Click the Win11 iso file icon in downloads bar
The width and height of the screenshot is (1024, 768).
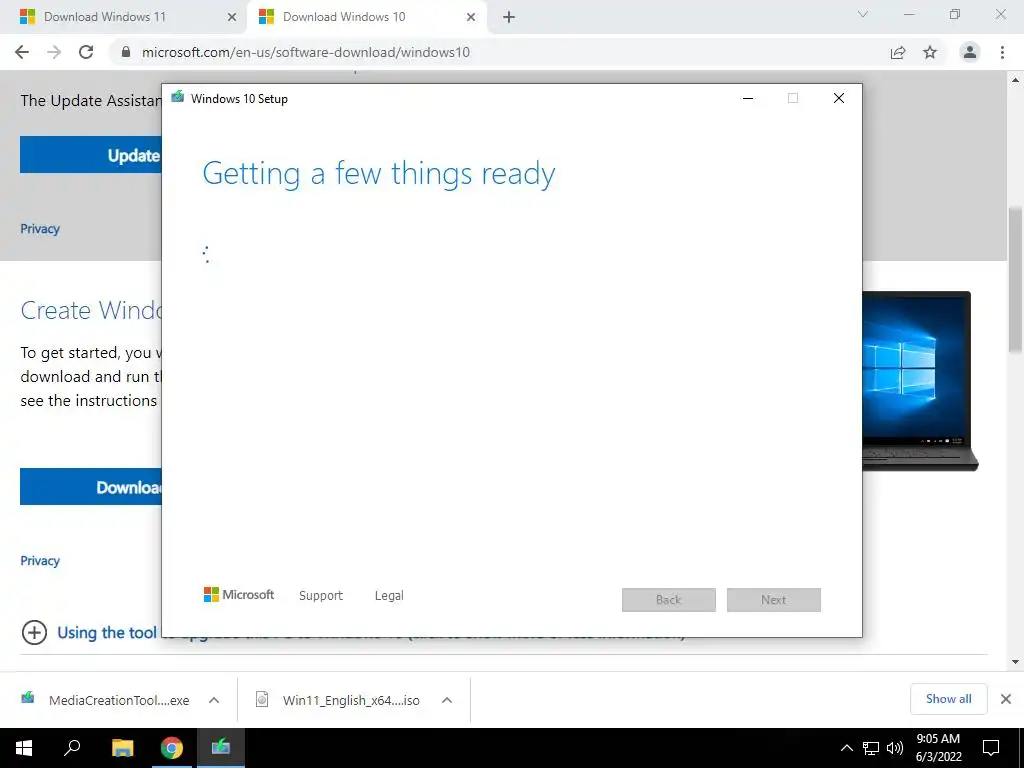coord(262,699)
